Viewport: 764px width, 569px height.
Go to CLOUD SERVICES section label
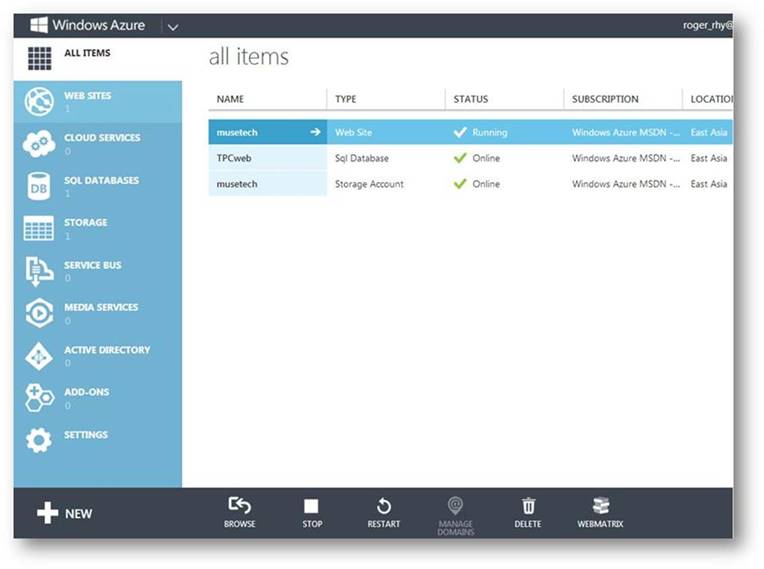coord(102,137)
